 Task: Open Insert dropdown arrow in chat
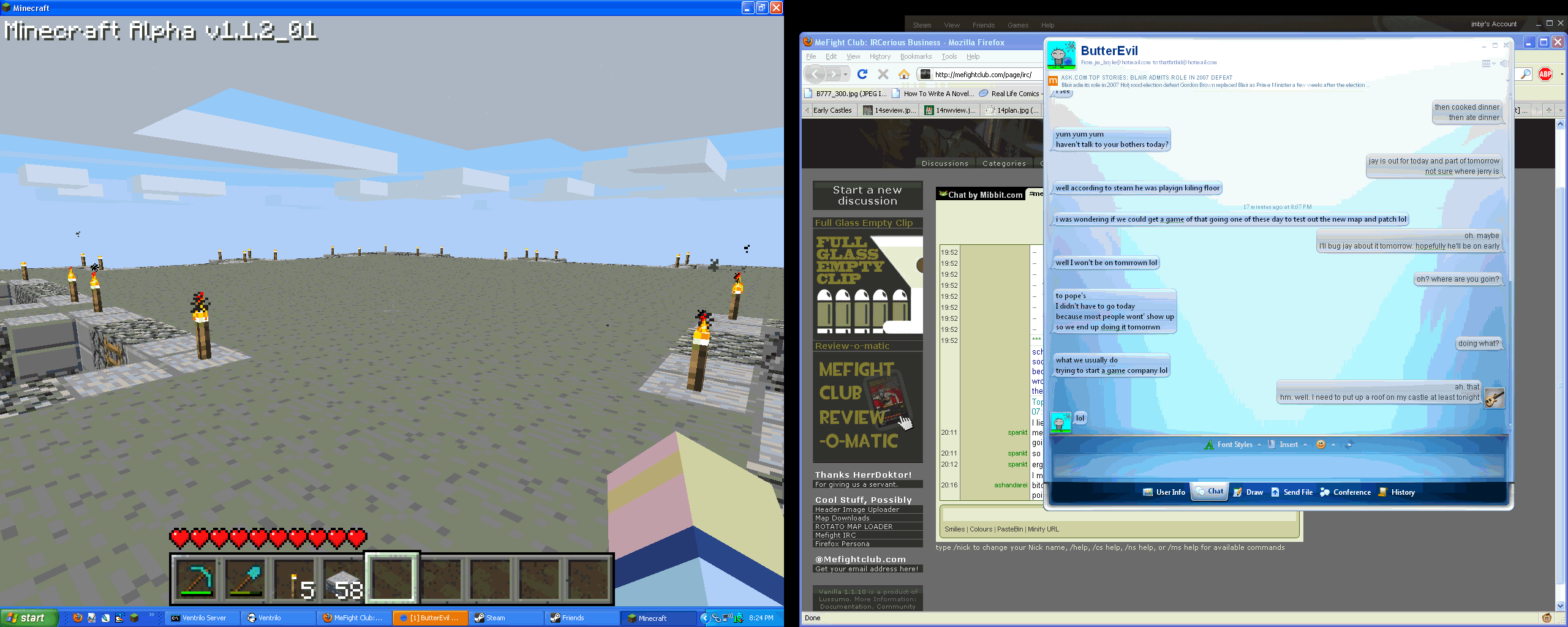[x=1305, y=445]
